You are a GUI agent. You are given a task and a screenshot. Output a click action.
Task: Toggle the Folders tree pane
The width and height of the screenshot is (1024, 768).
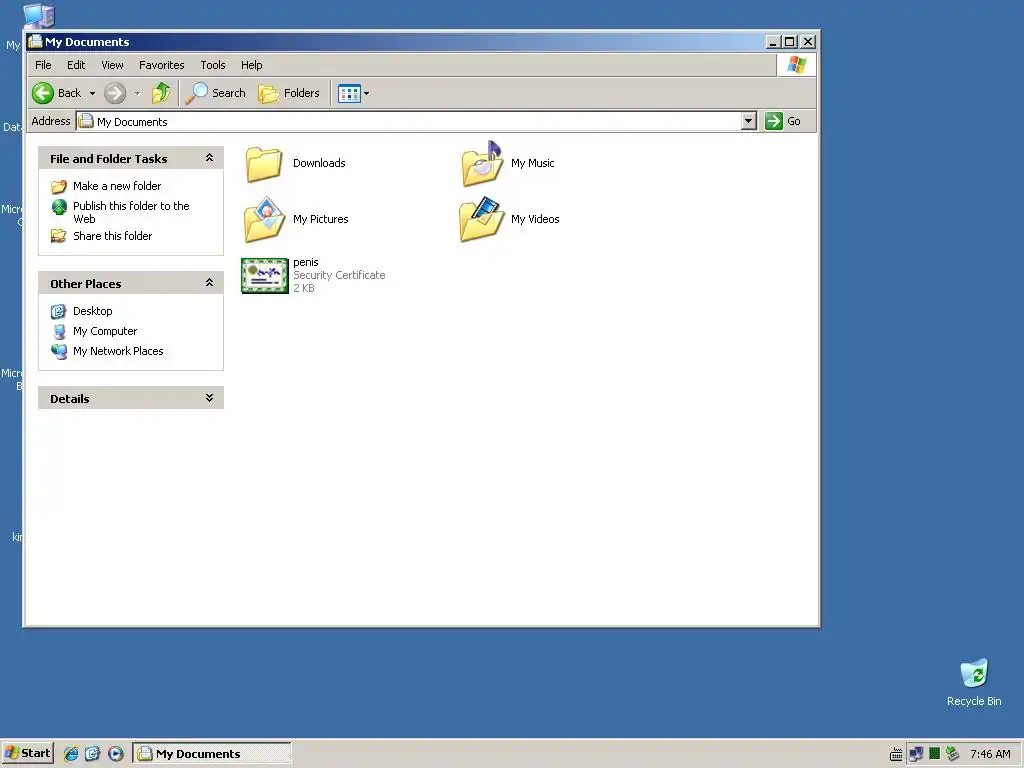[x=289, y=93]
